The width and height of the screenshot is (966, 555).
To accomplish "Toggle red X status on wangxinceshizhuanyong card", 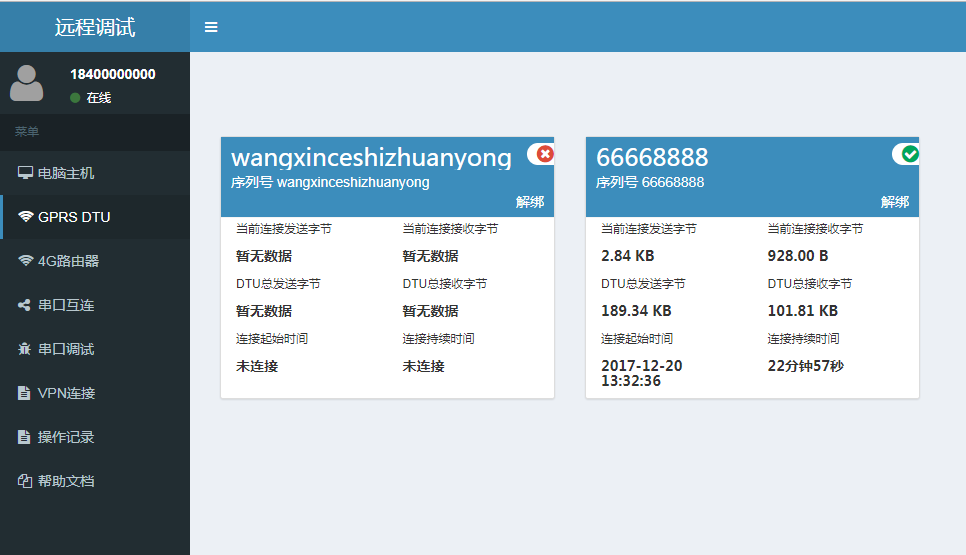I will click(x=544, y=154).
